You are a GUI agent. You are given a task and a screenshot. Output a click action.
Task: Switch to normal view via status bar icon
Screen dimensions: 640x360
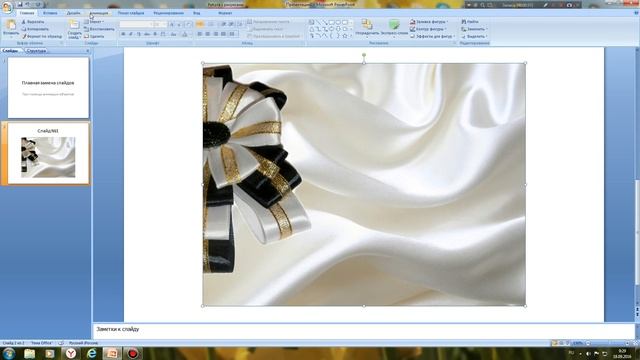coord(554,343)
